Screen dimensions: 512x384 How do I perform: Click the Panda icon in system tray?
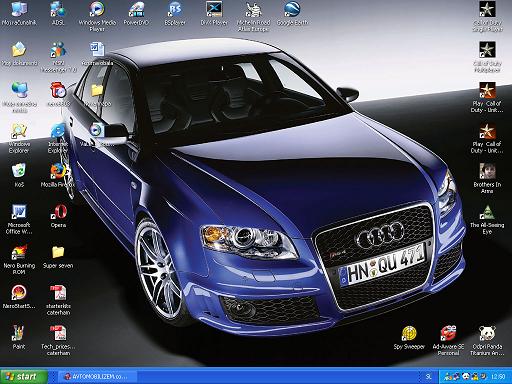pos(466,377)
